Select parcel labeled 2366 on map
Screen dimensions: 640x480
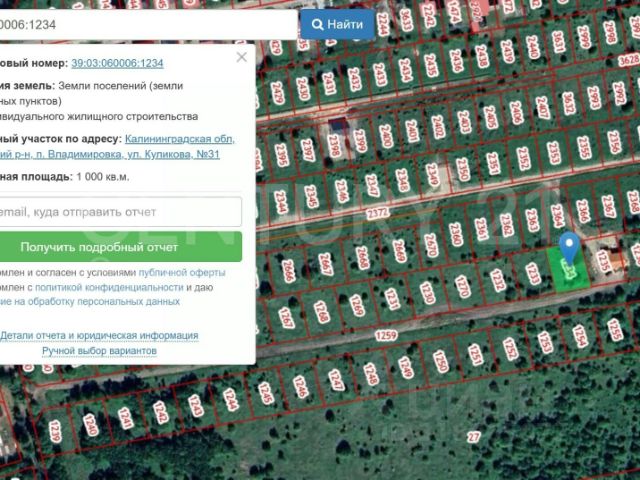(x=583, y=211)
